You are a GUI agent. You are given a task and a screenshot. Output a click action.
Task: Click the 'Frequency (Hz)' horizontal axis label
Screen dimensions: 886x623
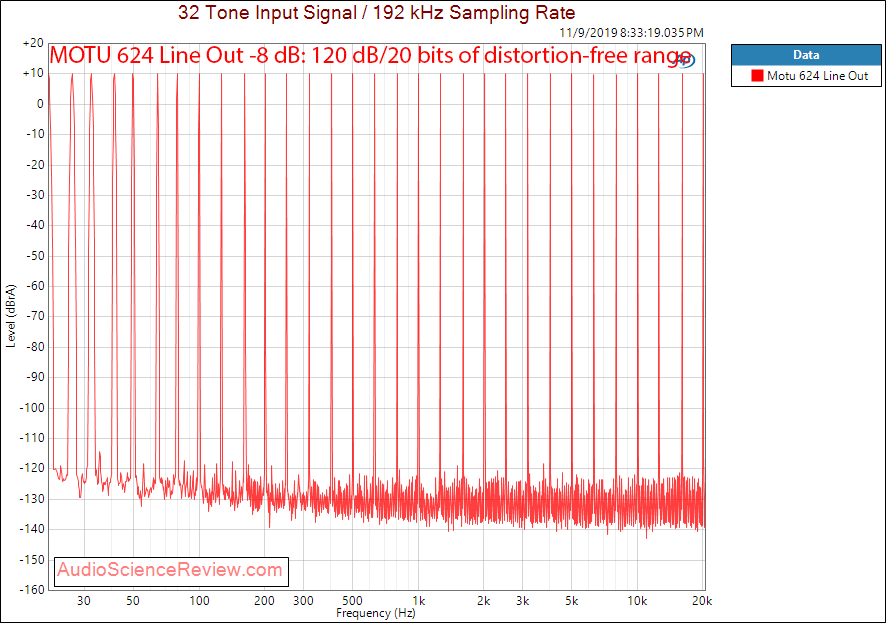point(375,613)
